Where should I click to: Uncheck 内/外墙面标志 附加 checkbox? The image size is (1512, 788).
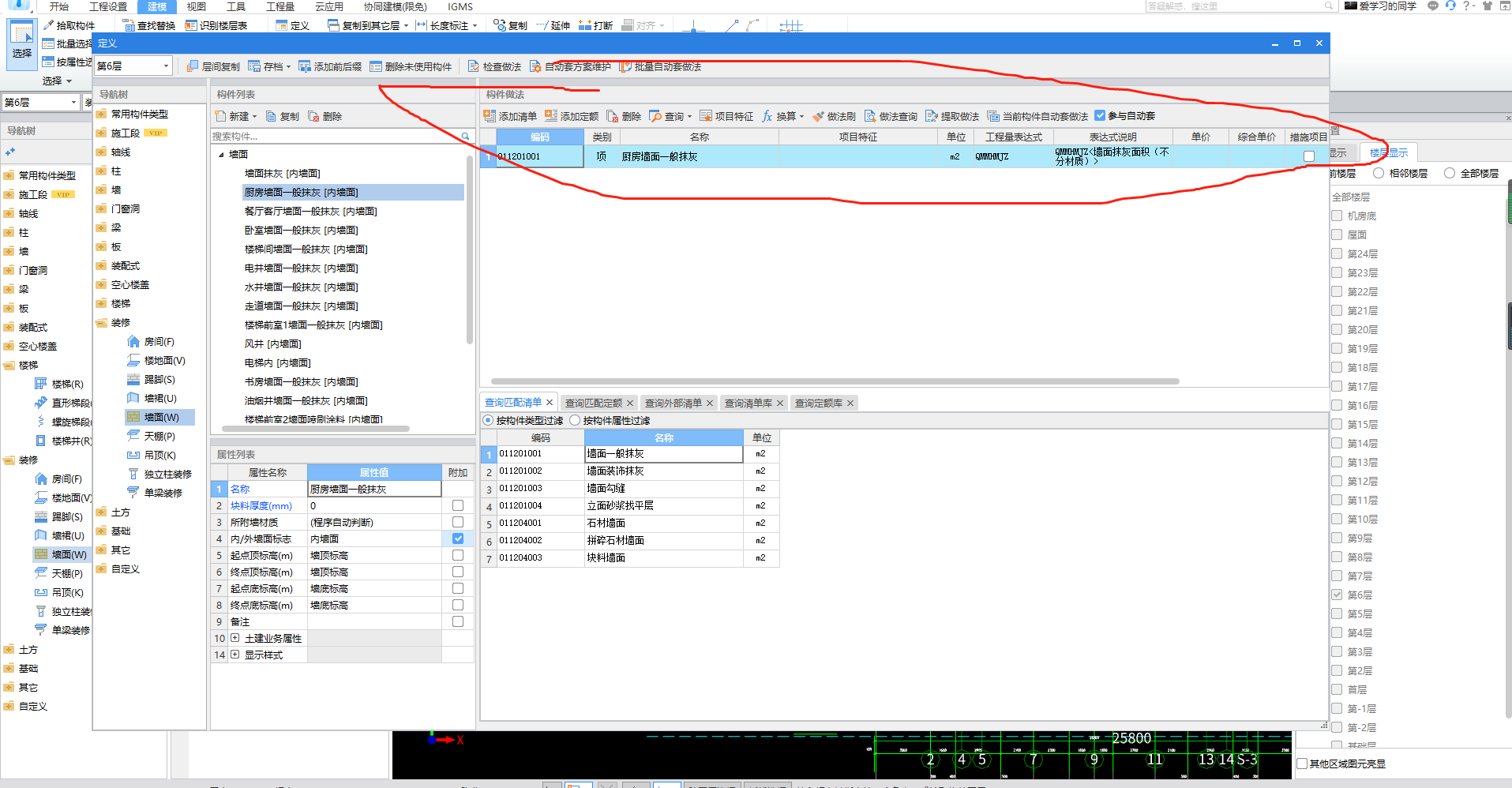458,538
